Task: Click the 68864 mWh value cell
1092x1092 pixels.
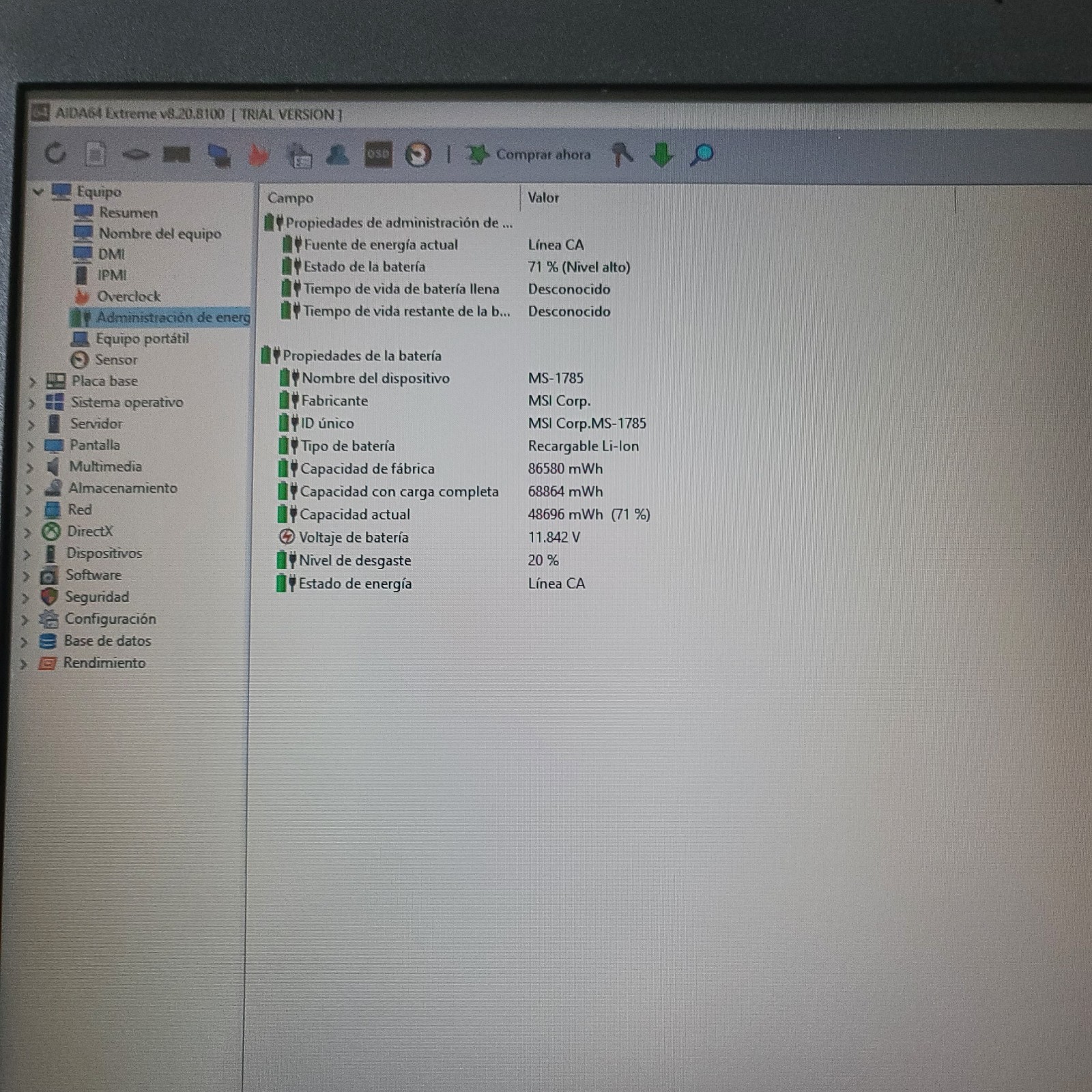Action: [x=565, y=491]
